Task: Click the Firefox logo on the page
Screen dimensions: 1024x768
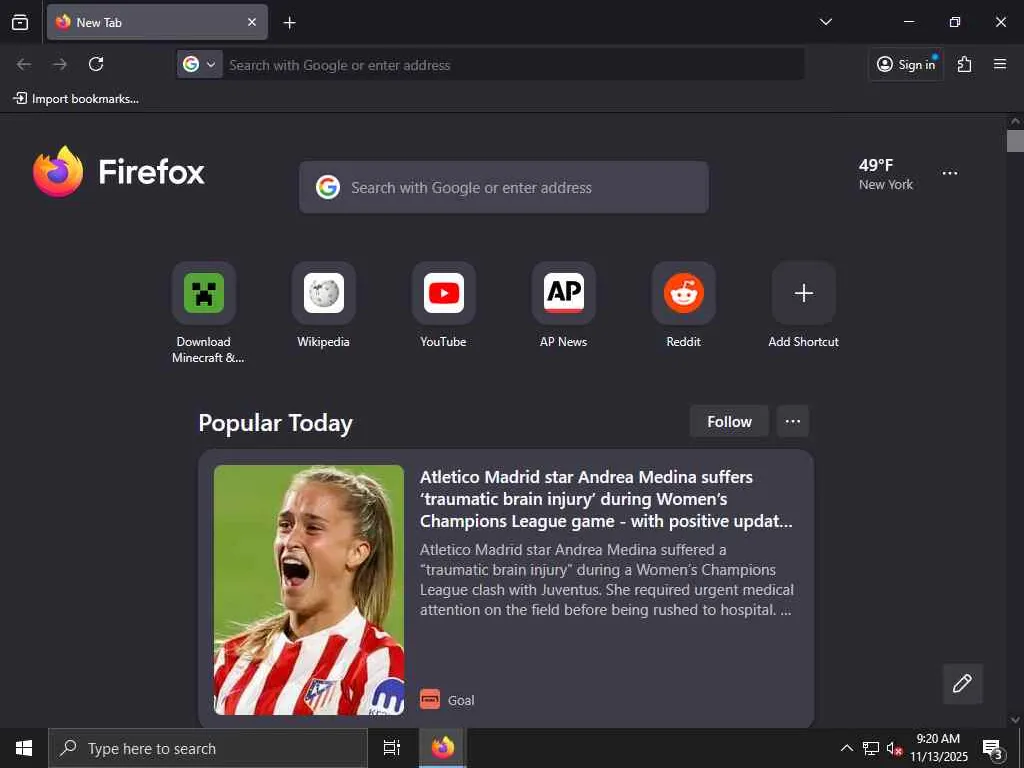Action: [x=118, y=172]
